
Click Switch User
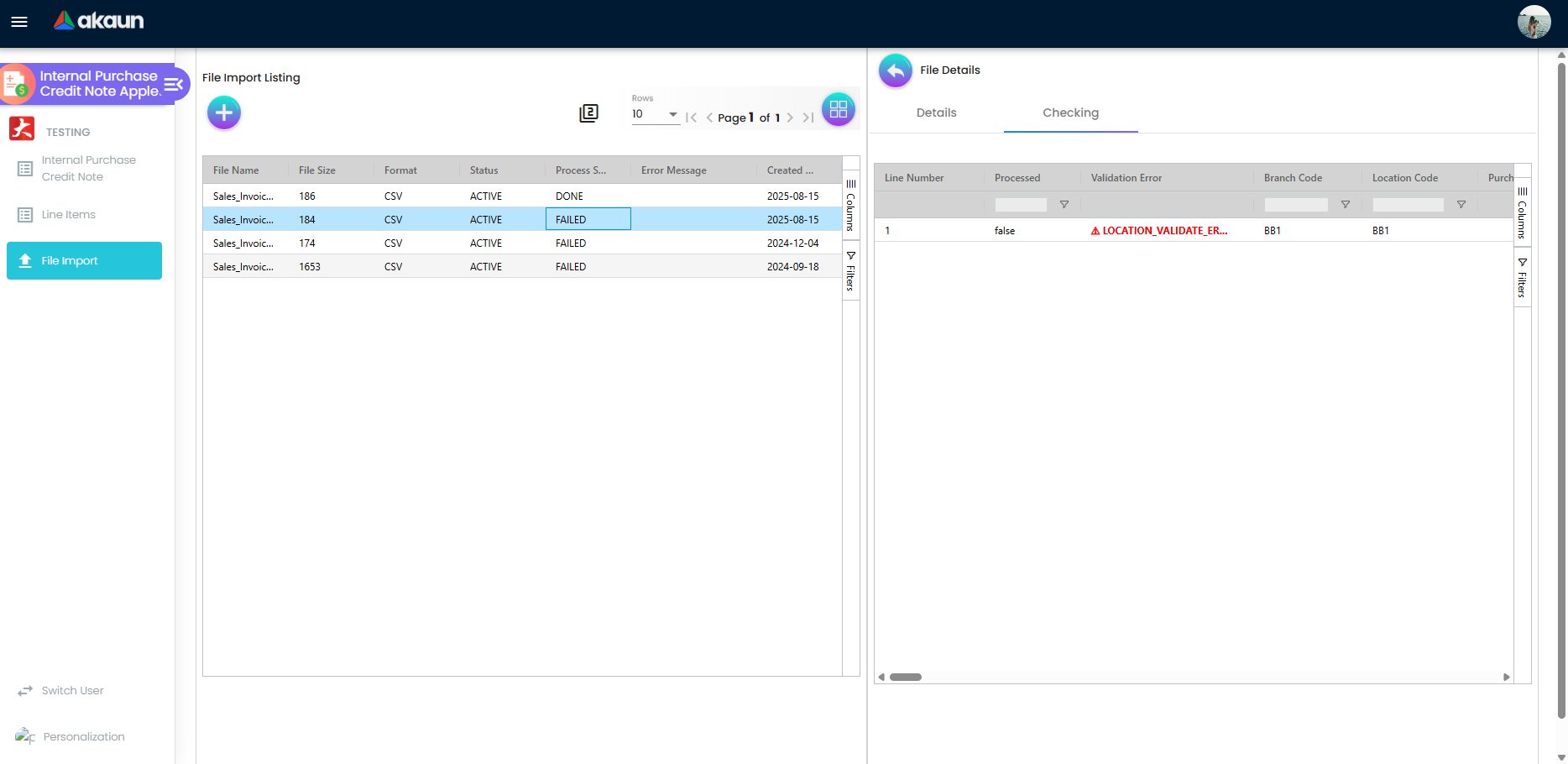click(x=60, y=691)
